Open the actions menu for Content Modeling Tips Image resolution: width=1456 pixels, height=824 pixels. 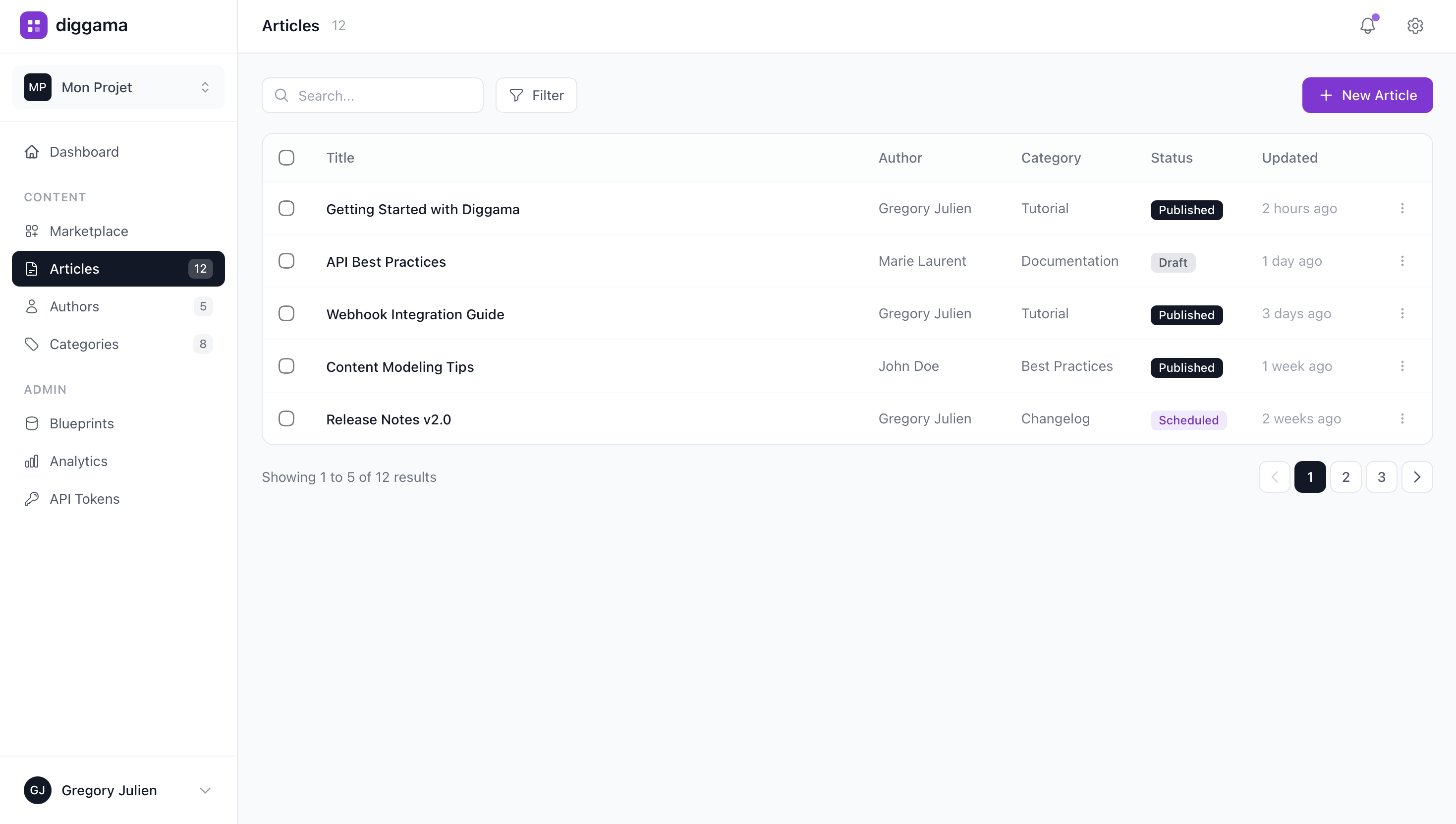1403,366
